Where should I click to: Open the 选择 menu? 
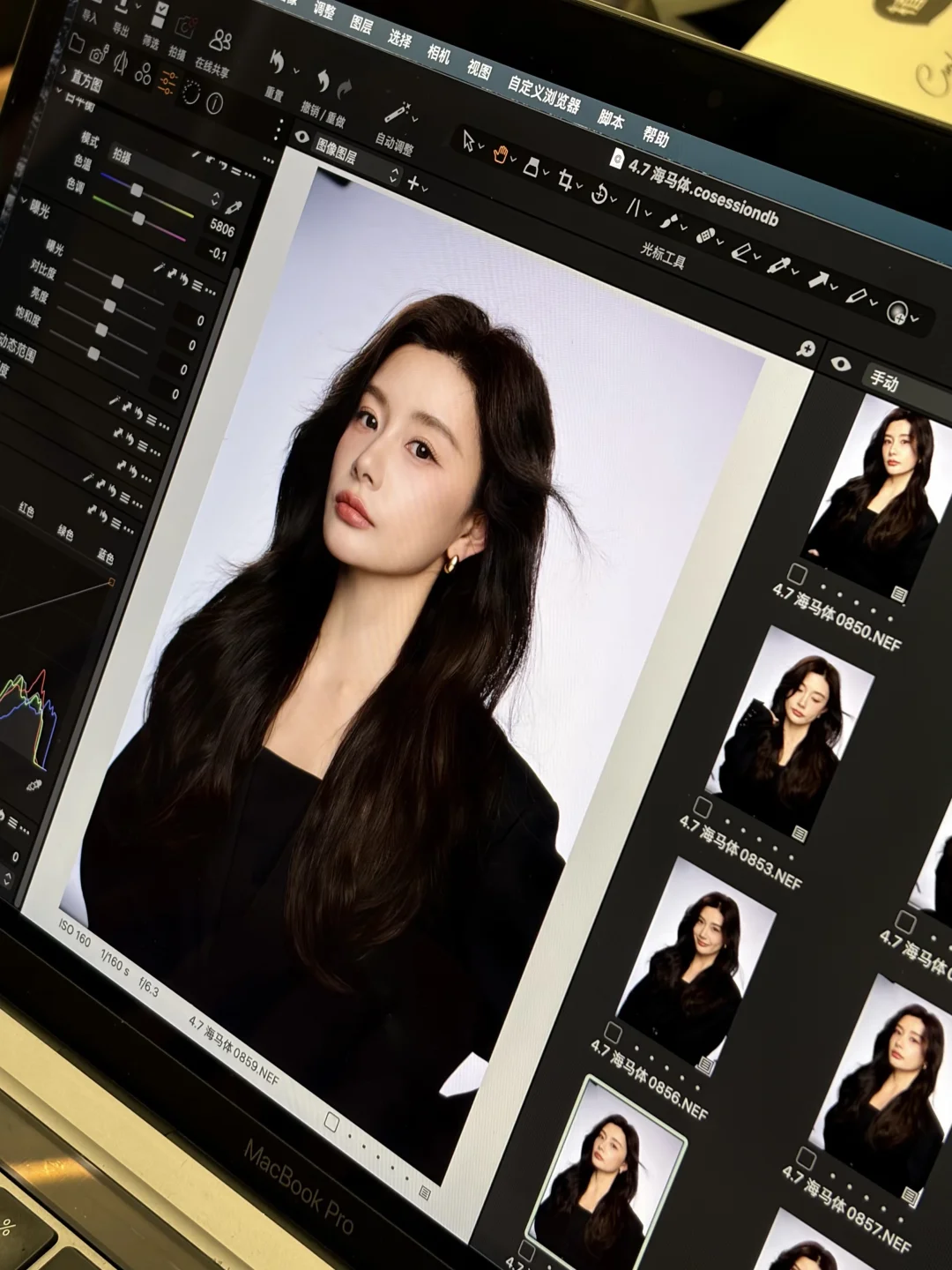(x=399, y=38)
